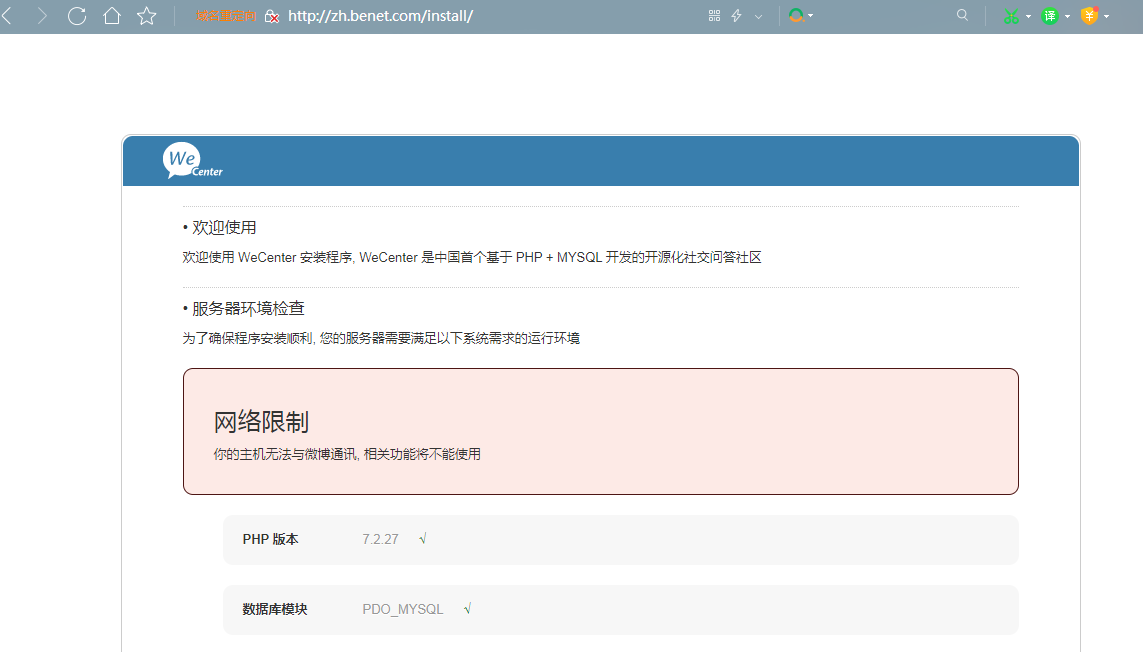Click the check mark beside PDO_MYSQL

[x=467, y=608]
